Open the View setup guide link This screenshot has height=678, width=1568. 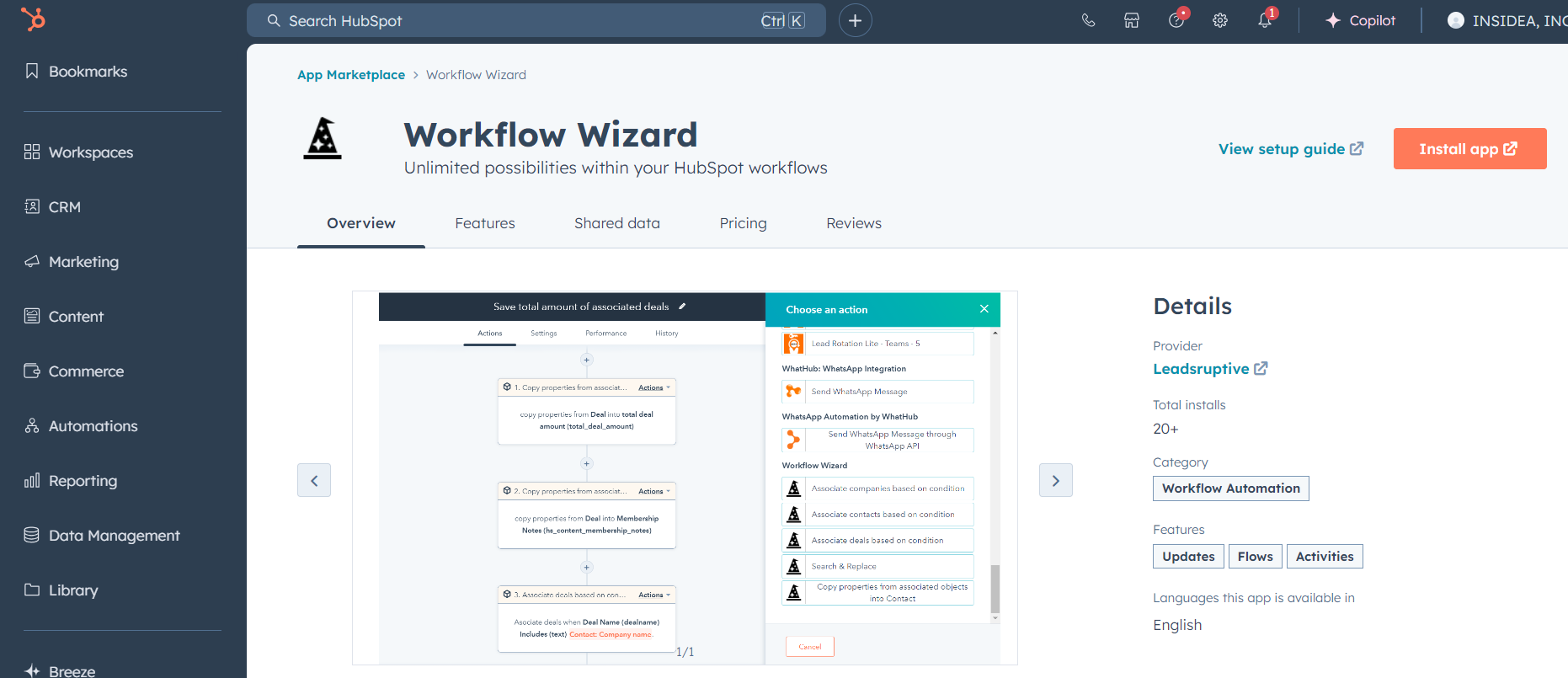click(x=1290, y=149)
